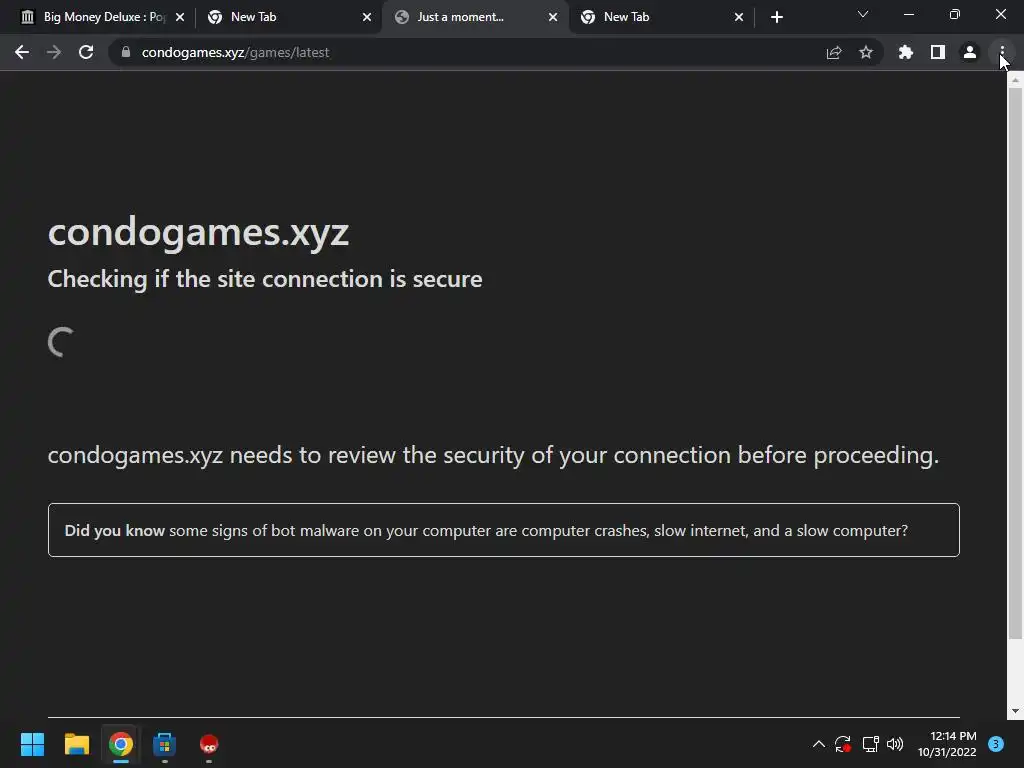This screenshot has width=1024, height=768.
Task: View site information via lock icon
Action: [x=126, y=52]
